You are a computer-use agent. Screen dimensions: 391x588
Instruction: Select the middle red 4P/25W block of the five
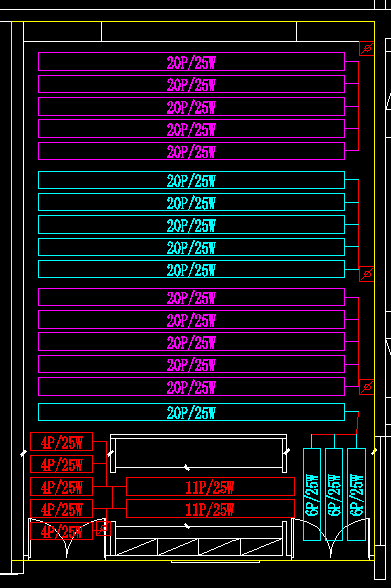[x=61, y=486]
